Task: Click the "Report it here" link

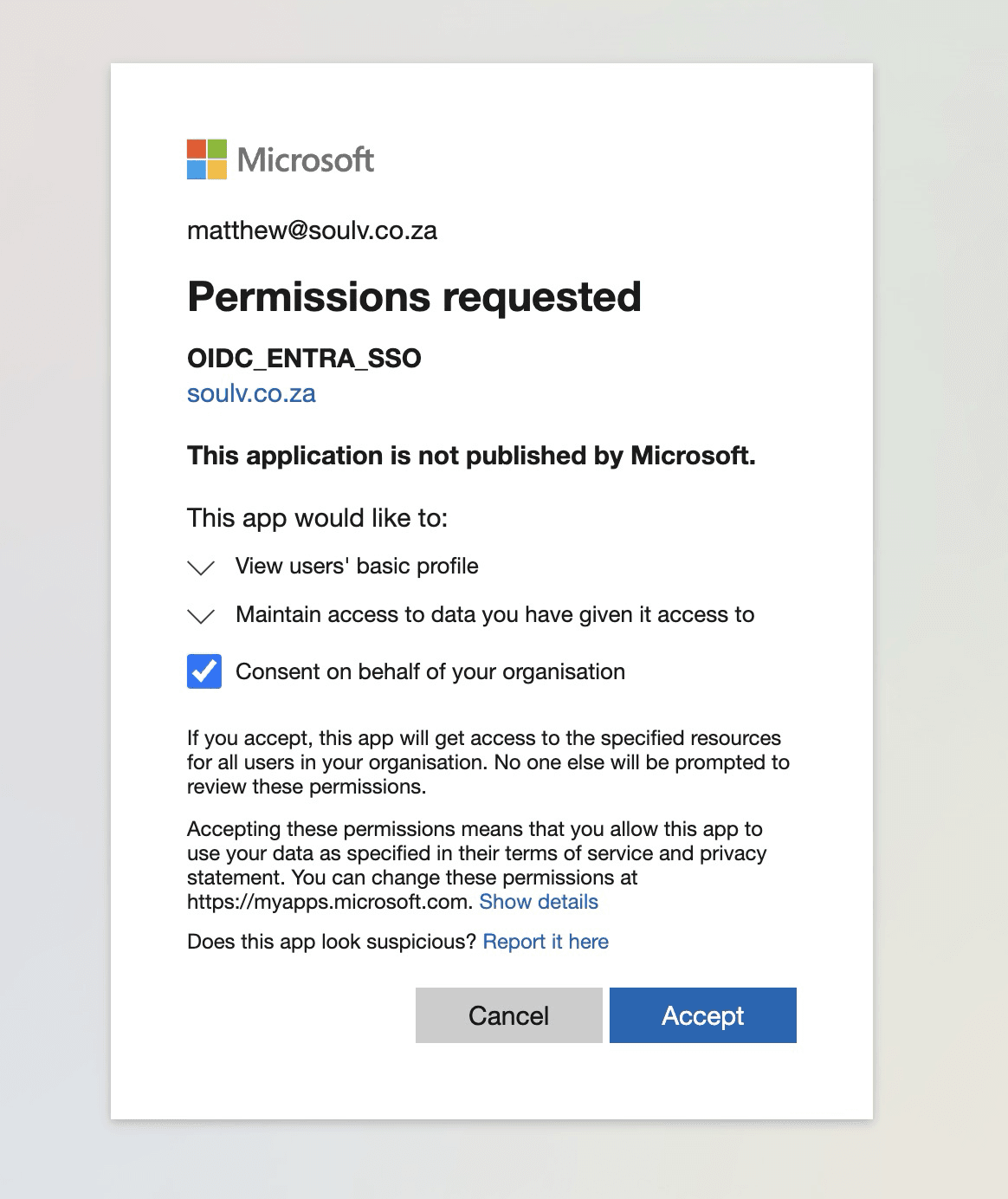Action: (546, 942)
